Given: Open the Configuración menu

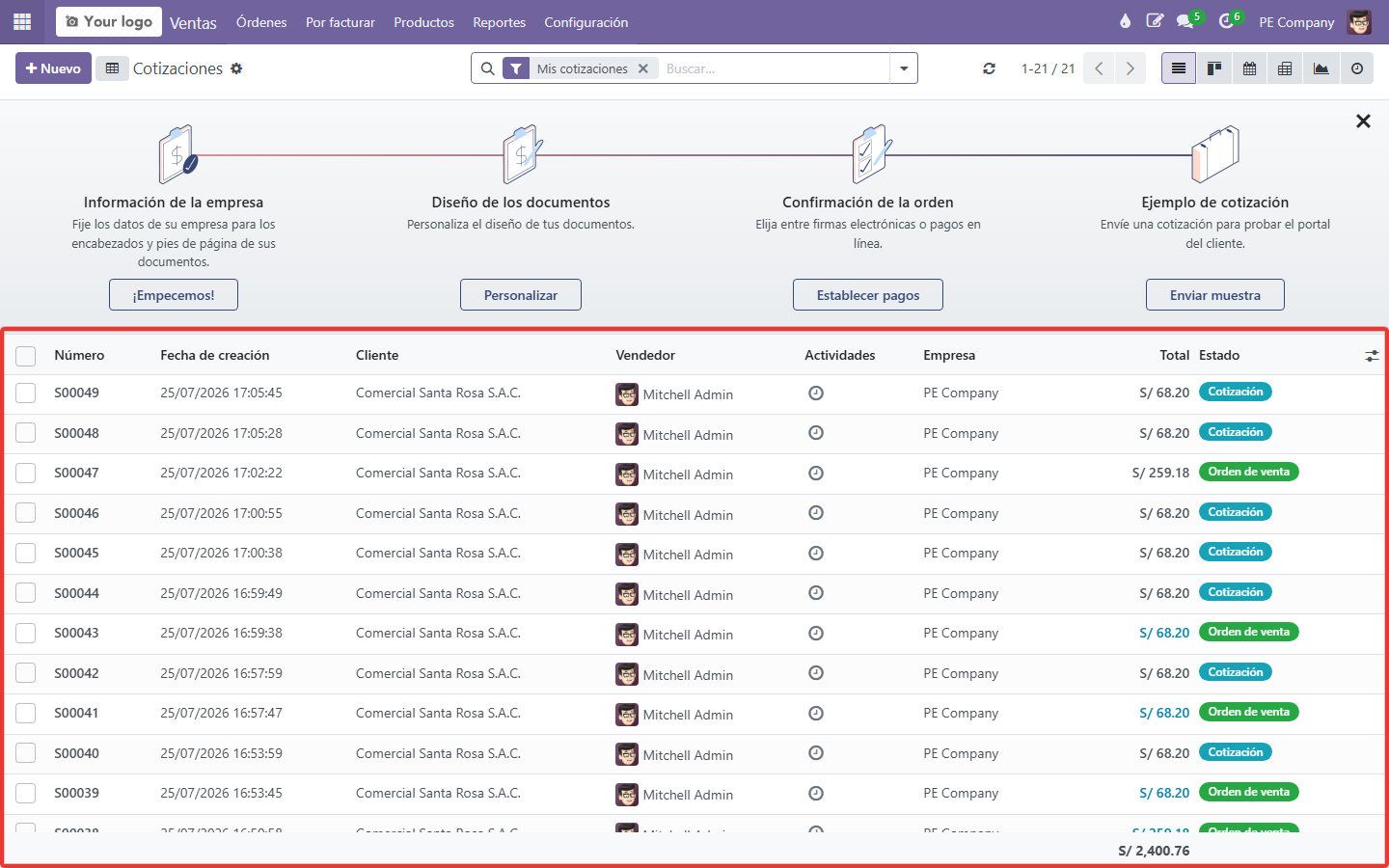Looking at the screenshot, I should (586, 22).
